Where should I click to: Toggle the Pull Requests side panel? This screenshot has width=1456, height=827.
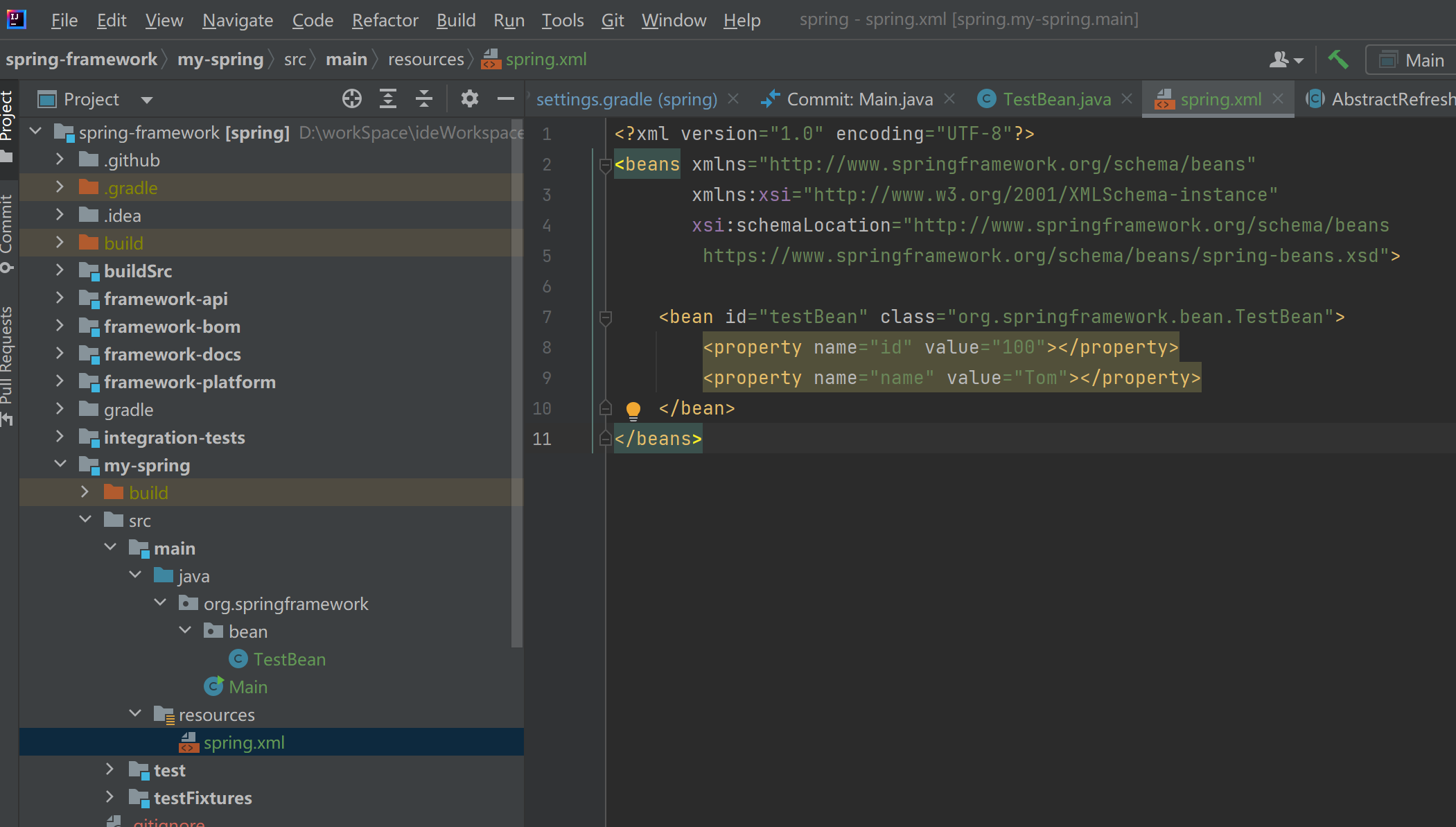click(x=7, y=366)
